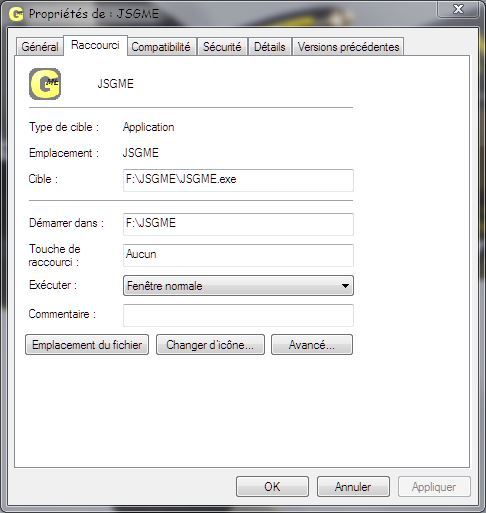Click the large JSGME shortcut icon
486x513 pixels.
point(45,84)
